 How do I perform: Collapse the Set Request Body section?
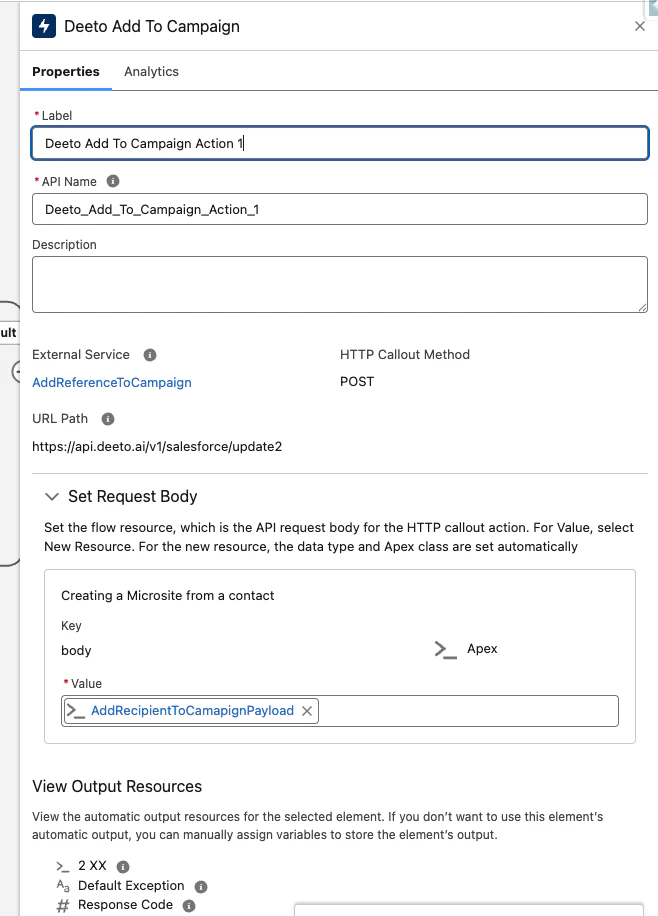pos(52,497)
